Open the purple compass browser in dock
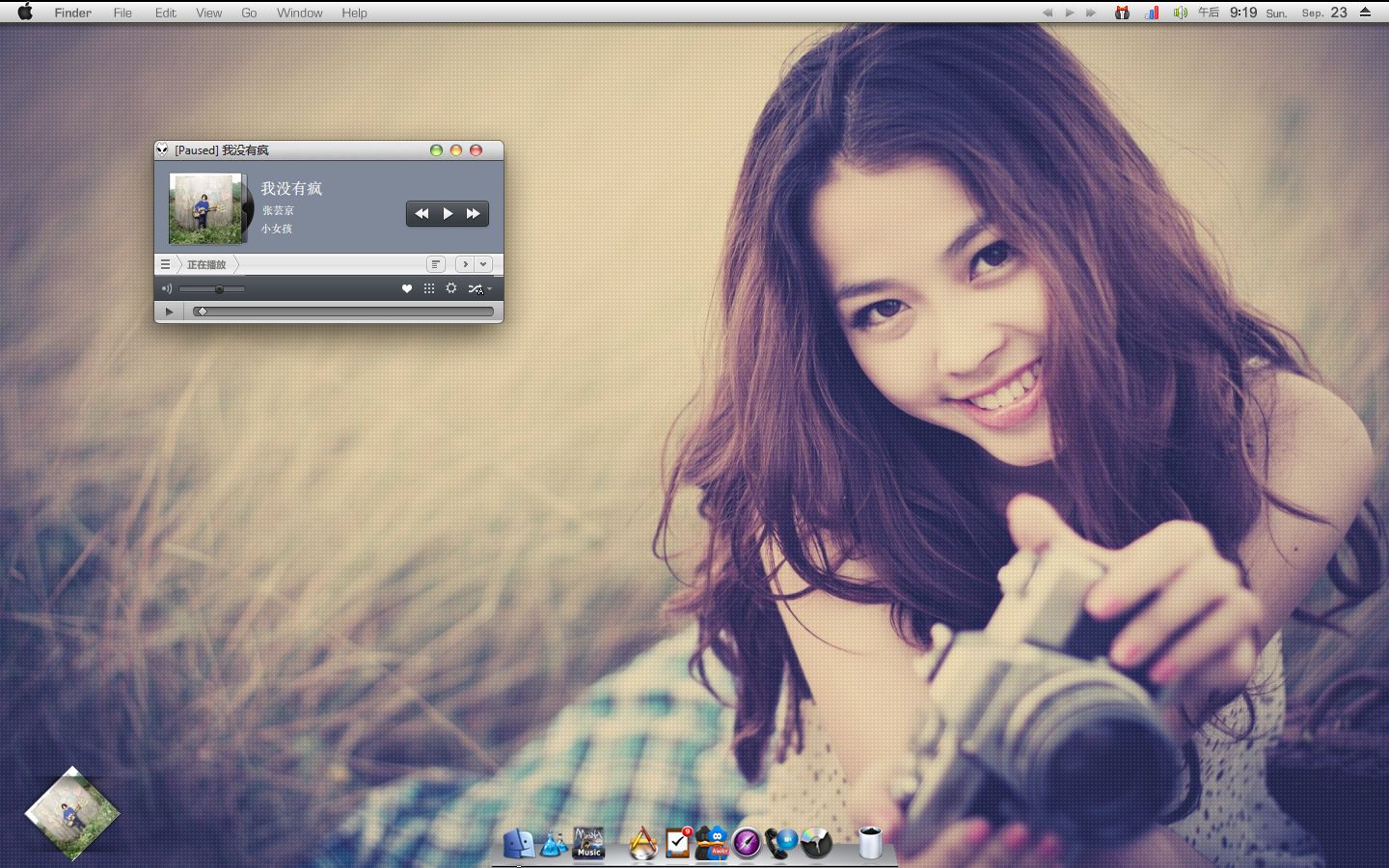Viewport: 1389px width, 868px height. coord(747,843)
